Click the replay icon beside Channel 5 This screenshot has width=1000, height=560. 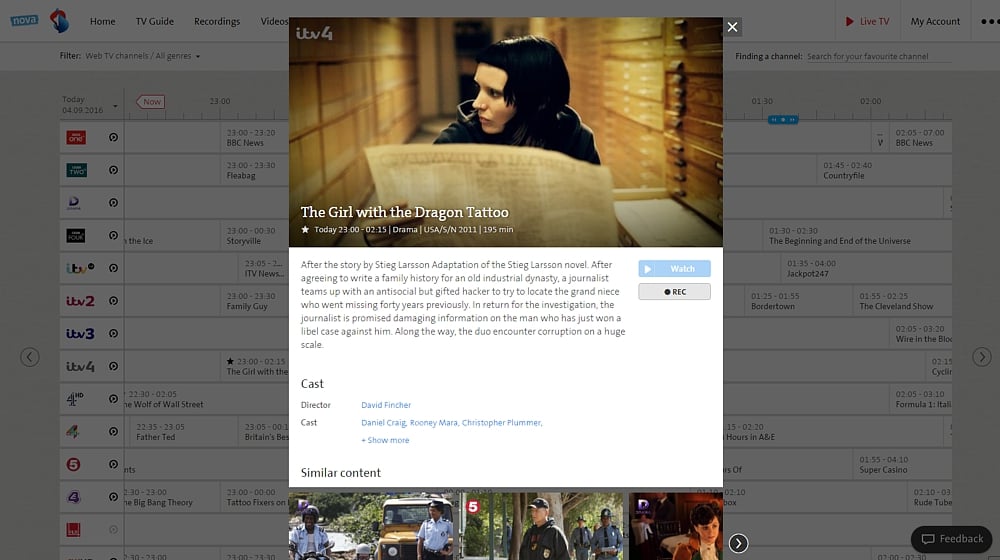114,464
